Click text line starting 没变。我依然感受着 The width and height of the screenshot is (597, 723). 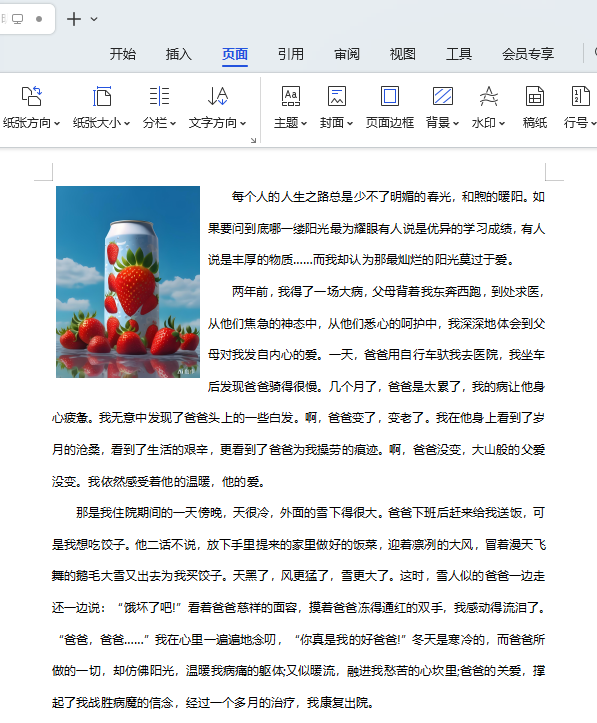pyautogui.click(x=160, y=482)
